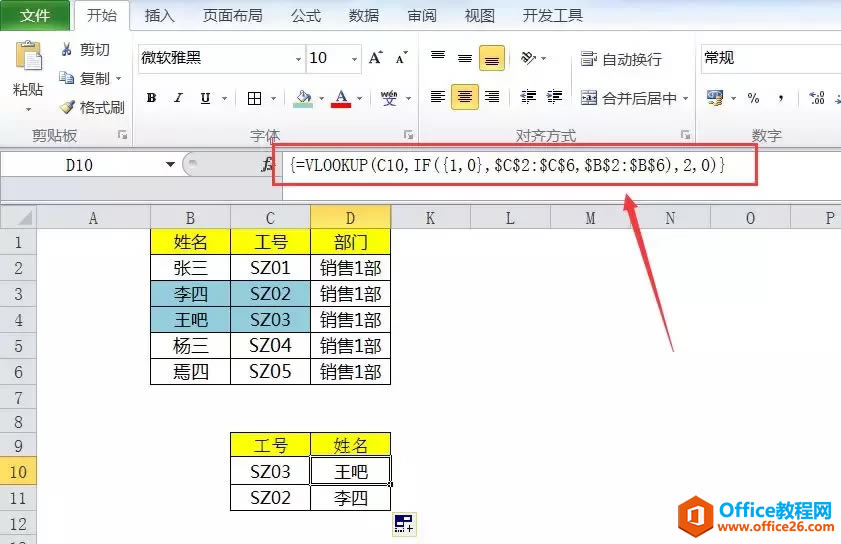Viewport: 841px width, 544px height.
Task: Expand the 合并后居中 dropdown arrow
Action: pyautogui.click(x=685, y=98)
